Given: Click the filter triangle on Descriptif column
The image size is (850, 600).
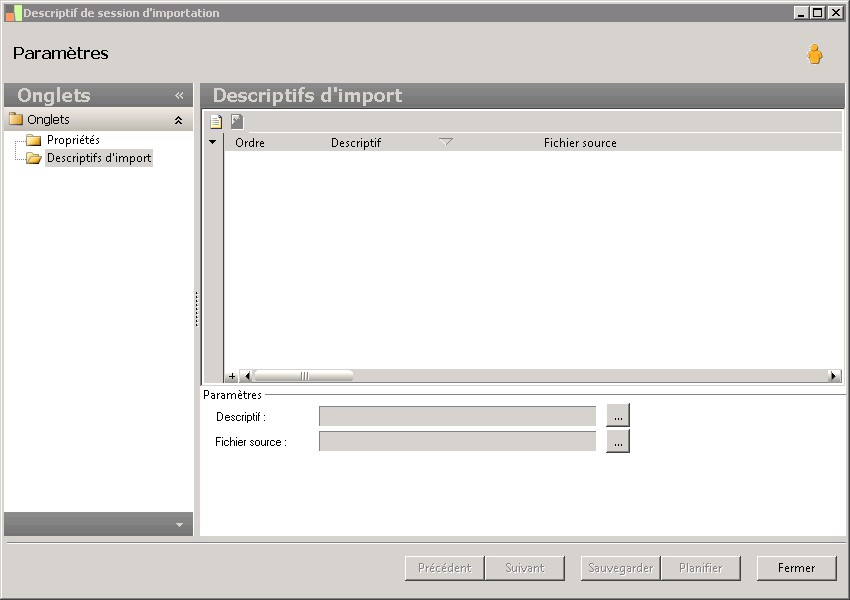Looking at the screenshot, I should pyautogui.click(x=446, y=141).
